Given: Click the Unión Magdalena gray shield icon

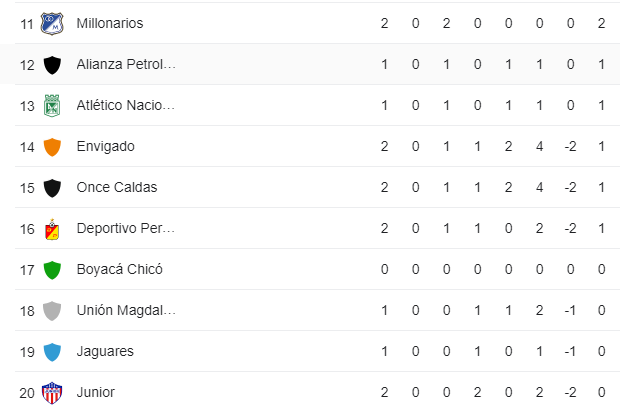Looking at the screenshot, I should click(52, 311).
